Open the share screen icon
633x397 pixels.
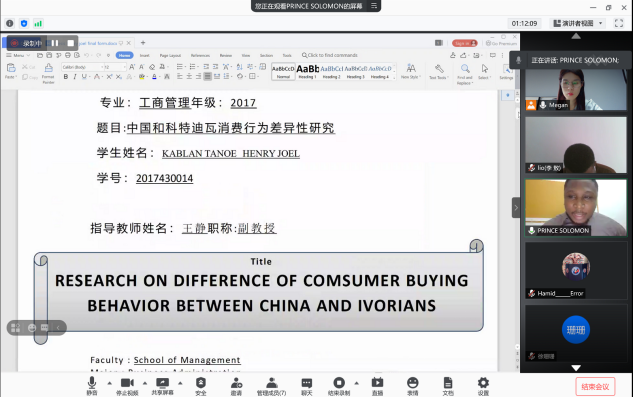pyautogui.click(x=162, y=386)
